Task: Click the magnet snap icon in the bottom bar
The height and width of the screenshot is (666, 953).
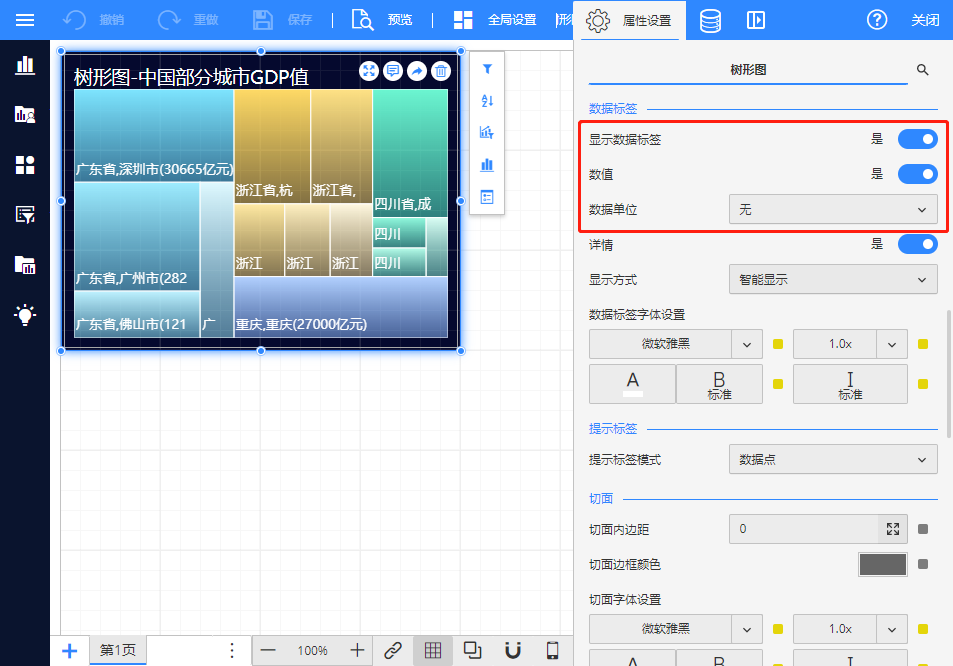Action: 513,650
